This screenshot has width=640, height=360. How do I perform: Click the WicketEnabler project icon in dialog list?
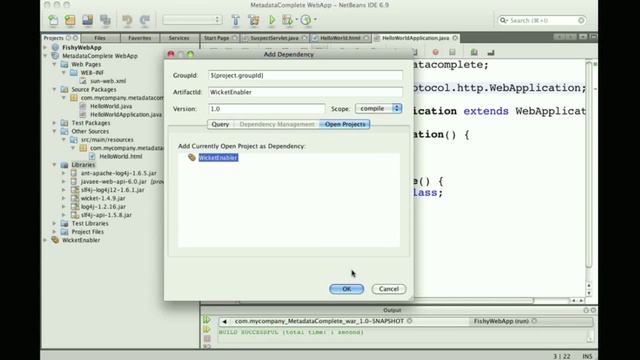click(x=192, y=158)
